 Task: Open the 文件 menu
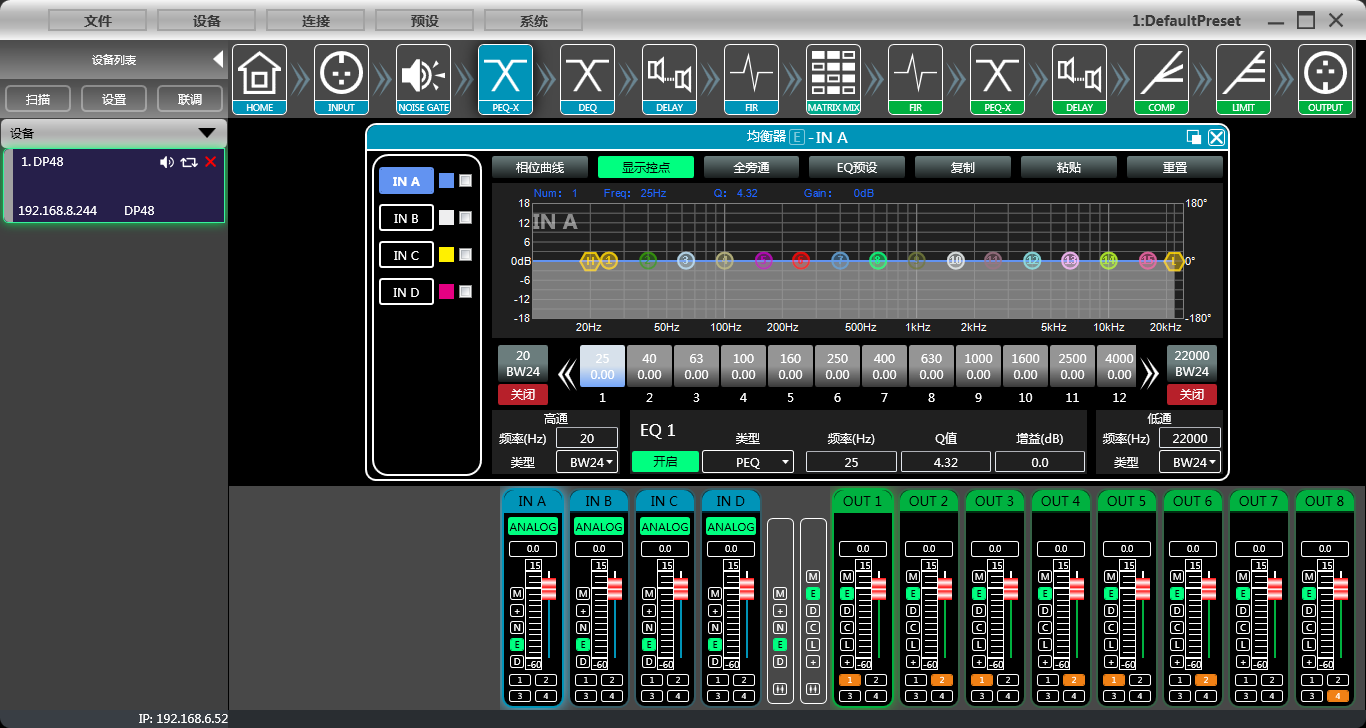coord(98,21)
